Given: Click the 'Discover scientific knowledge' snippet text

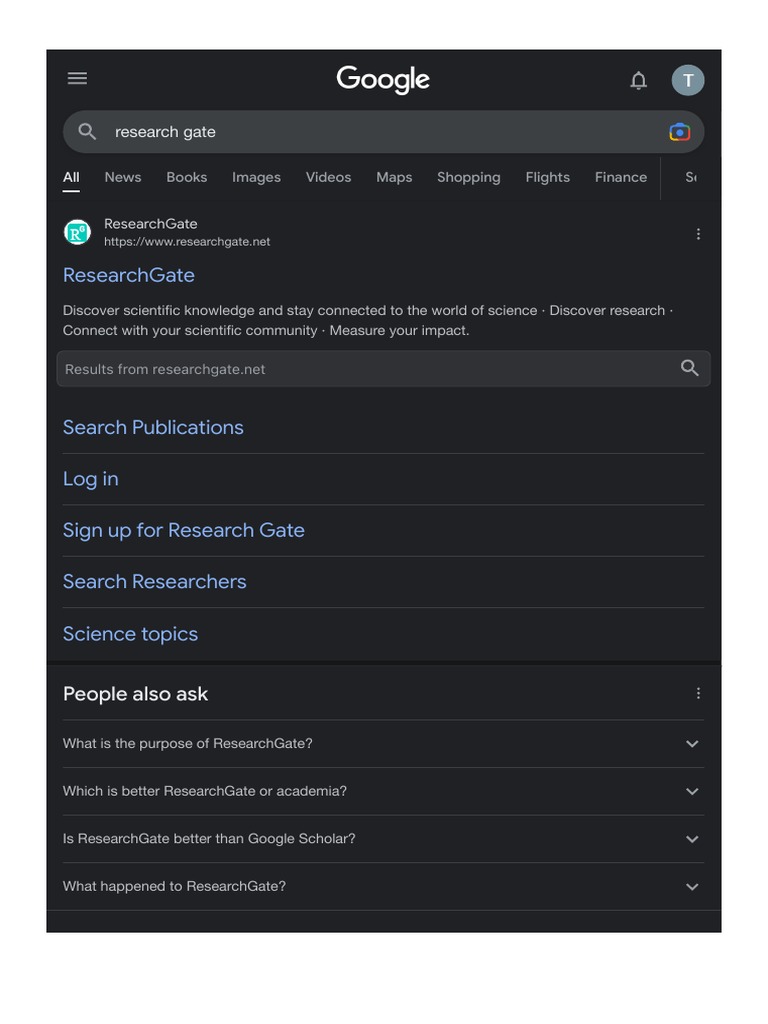Looking at the screenshot, I should (x=368, y=320).
